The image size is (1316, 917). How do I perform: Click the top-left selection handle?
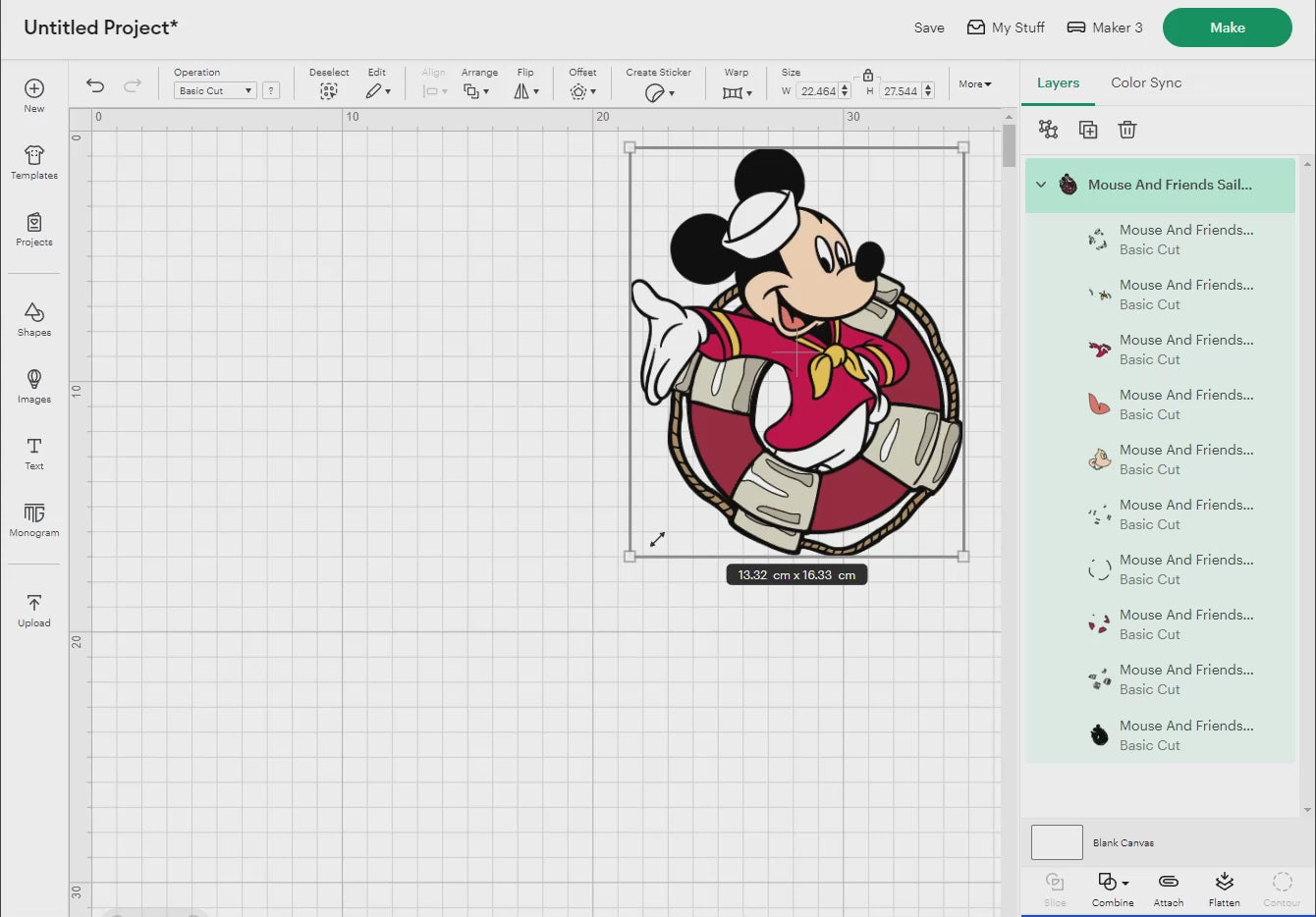[x=630, y=147]
